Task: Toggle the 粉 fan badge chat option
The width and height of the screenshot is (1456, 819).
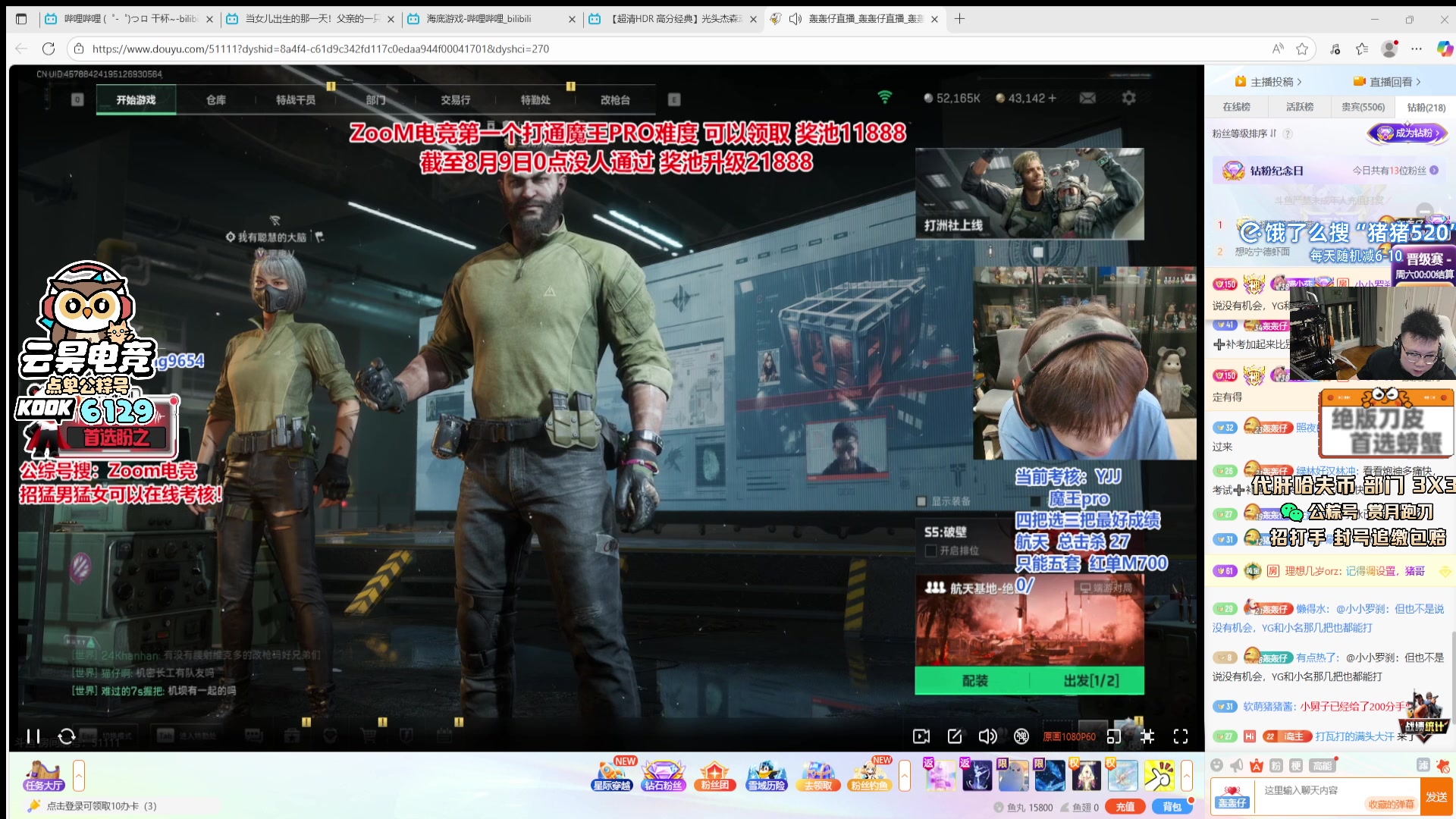Action: (1276, 765)
